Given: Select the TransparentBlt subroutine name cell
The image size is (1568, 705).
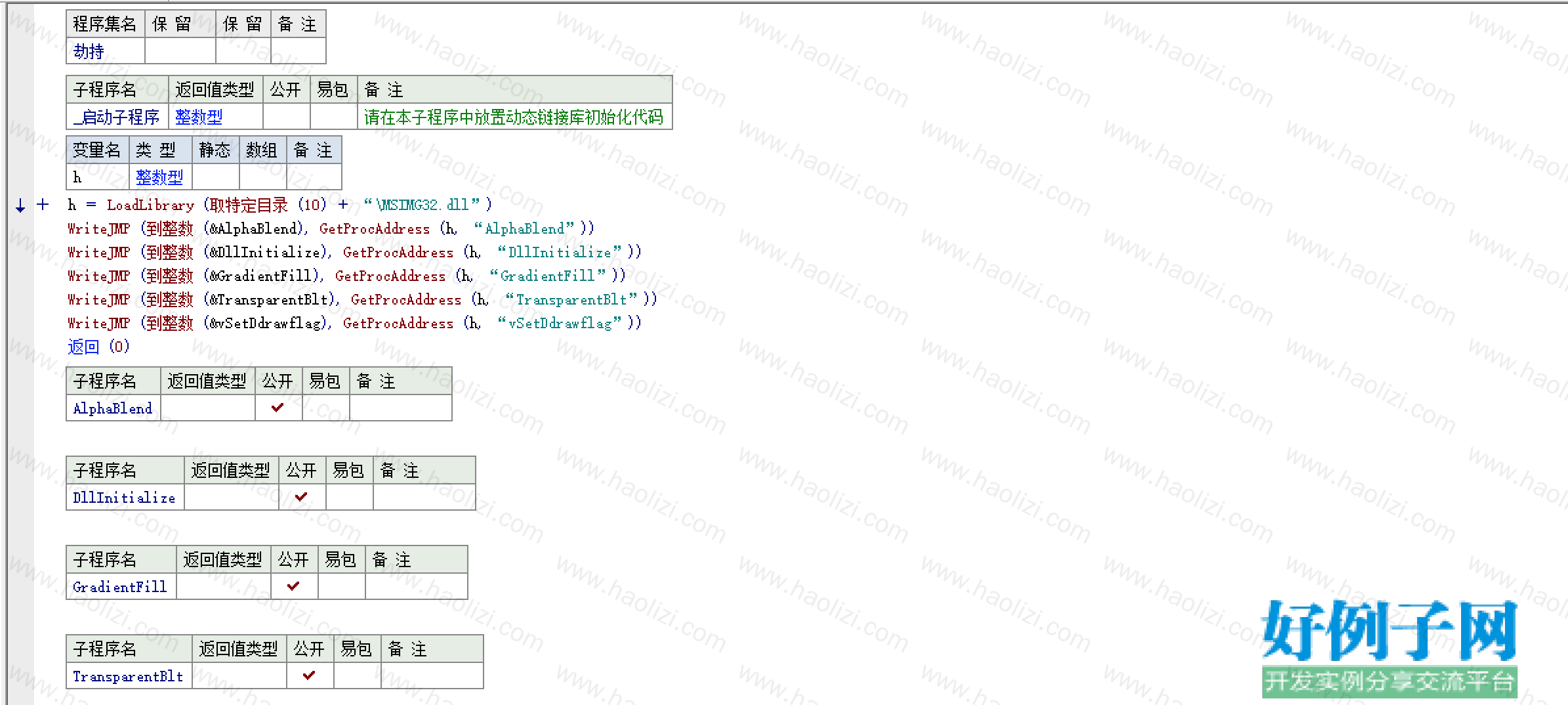Looking at the screenshot, I should (129, 675).
